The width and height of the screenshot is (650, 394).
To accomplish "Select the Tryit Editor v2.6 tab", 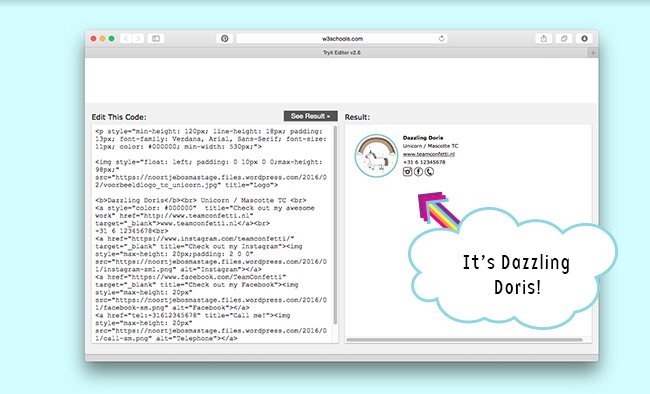I will (x=342, y=53).
